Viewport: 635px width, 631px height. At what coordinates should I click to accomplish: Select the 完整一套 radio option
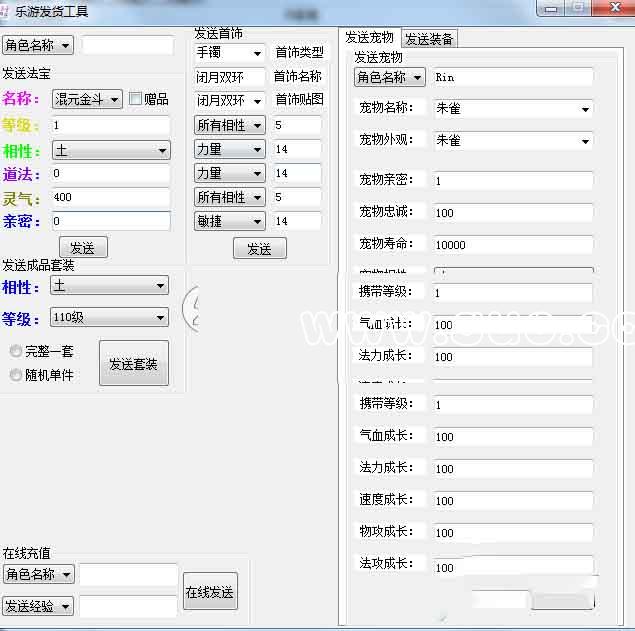(x=16, y=351)
